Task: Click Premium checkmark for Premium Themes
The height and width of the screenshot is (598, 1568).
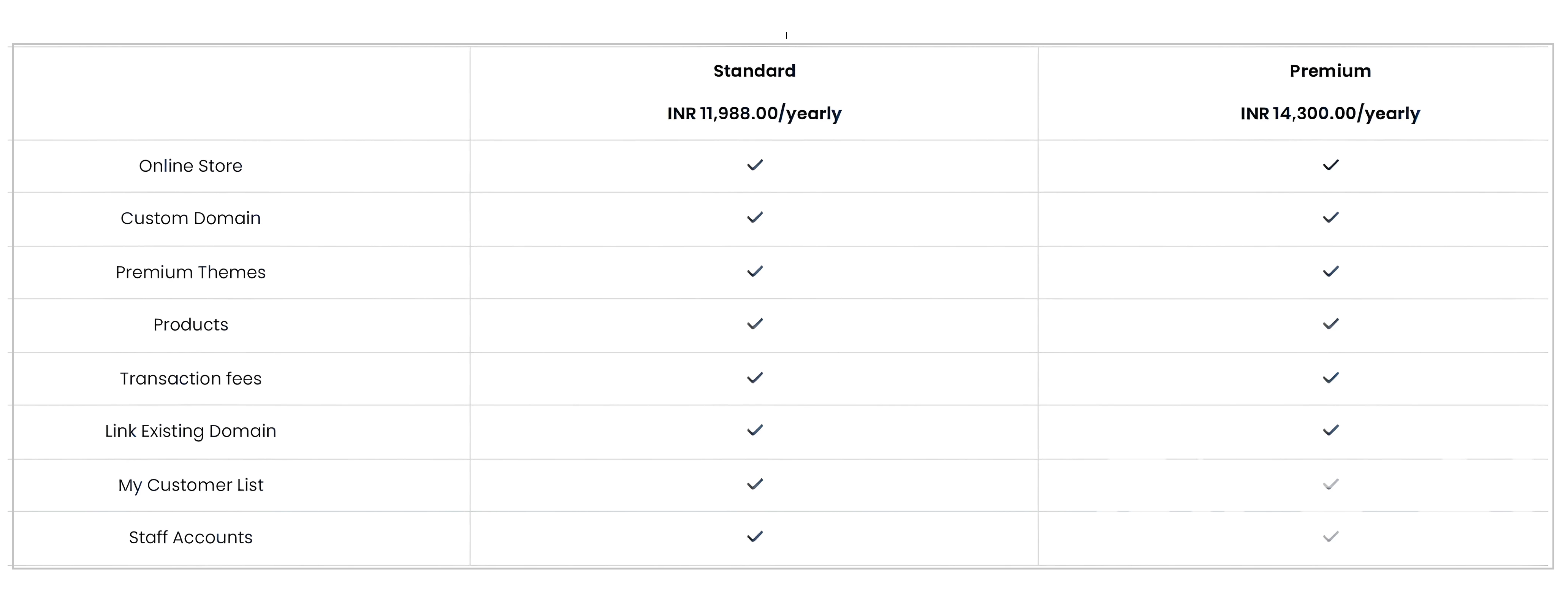Action: pyautogui.click(x=1330, y=271)
